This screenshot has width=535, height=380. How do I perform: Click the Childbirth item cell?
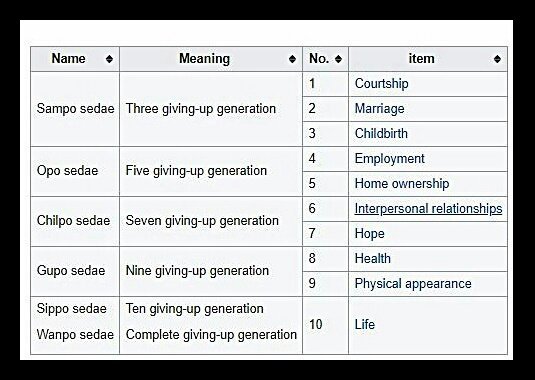point(428,134)
